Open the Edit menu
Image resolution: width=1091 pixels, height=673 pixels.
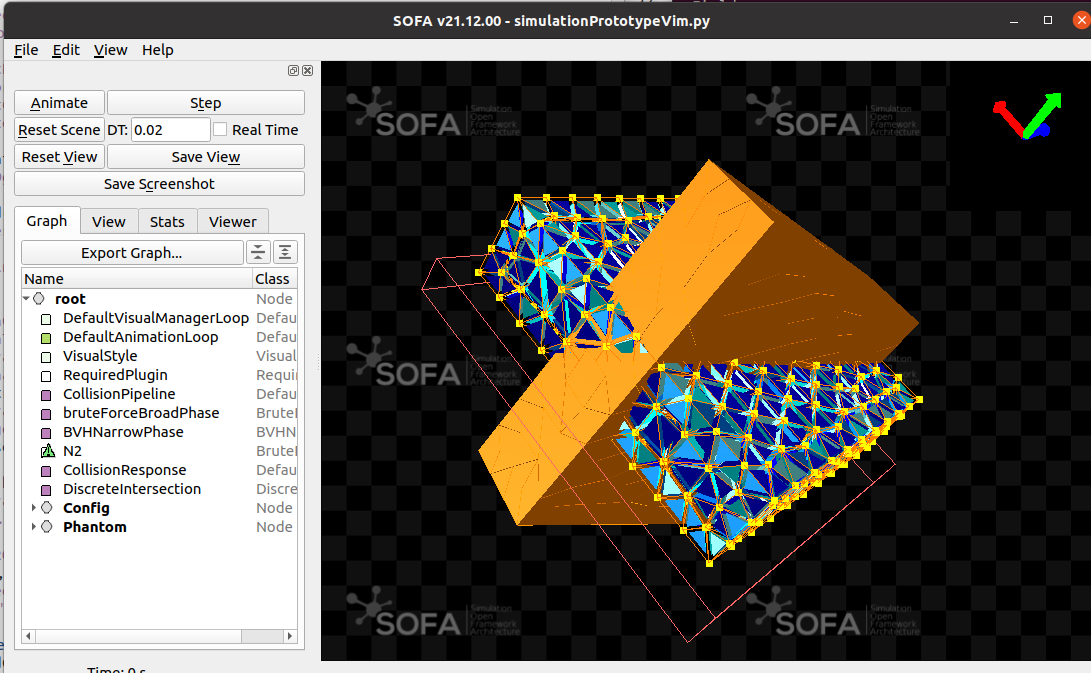tap(66, 49)
